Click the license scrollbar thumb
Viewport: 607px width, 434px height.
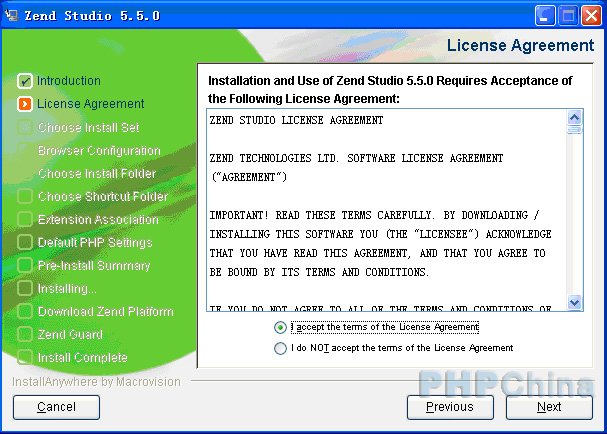(x=574, y=129)
